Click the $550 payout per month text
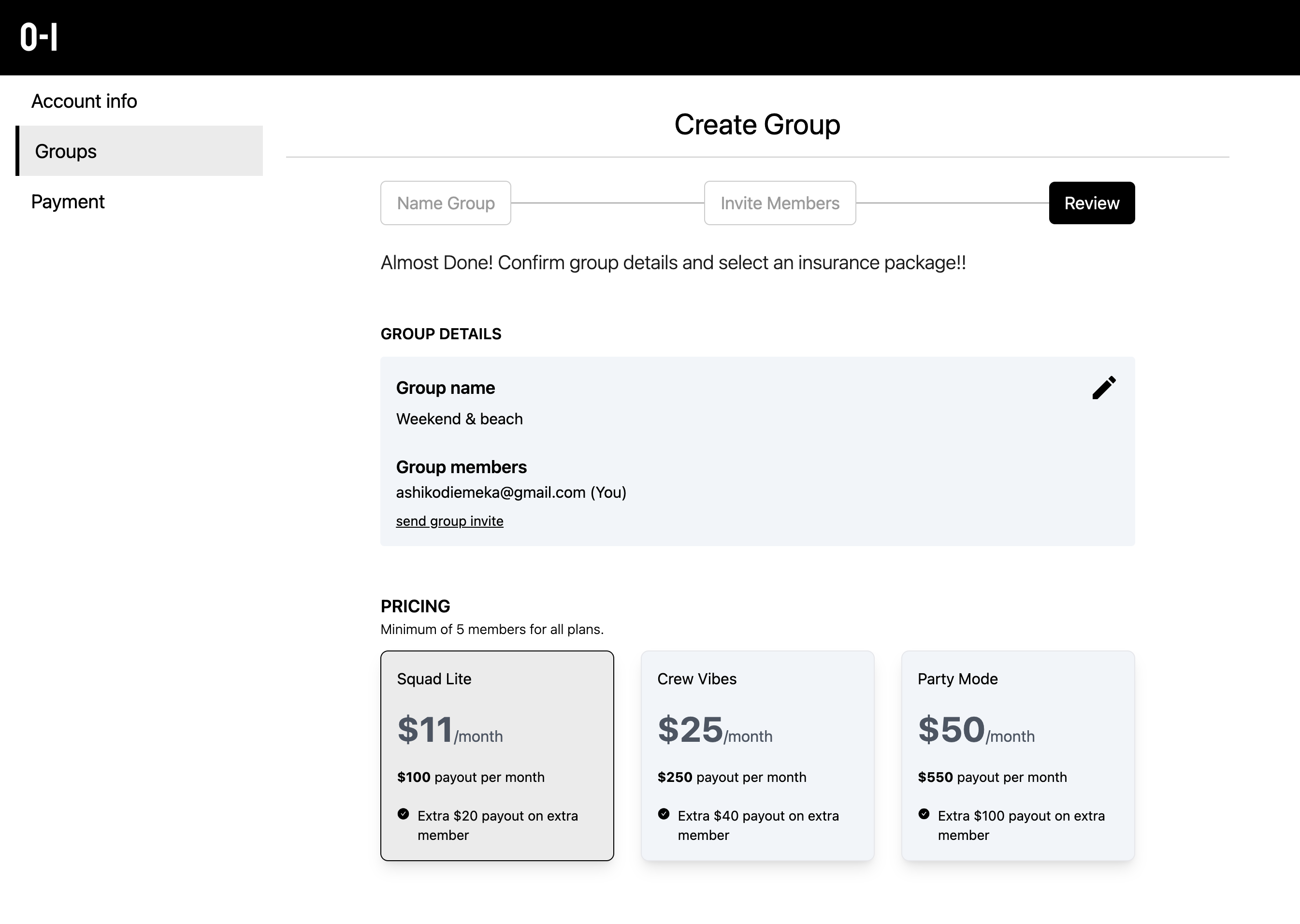The height and width of the screenshot is (924, 1300). coord(992,777)
